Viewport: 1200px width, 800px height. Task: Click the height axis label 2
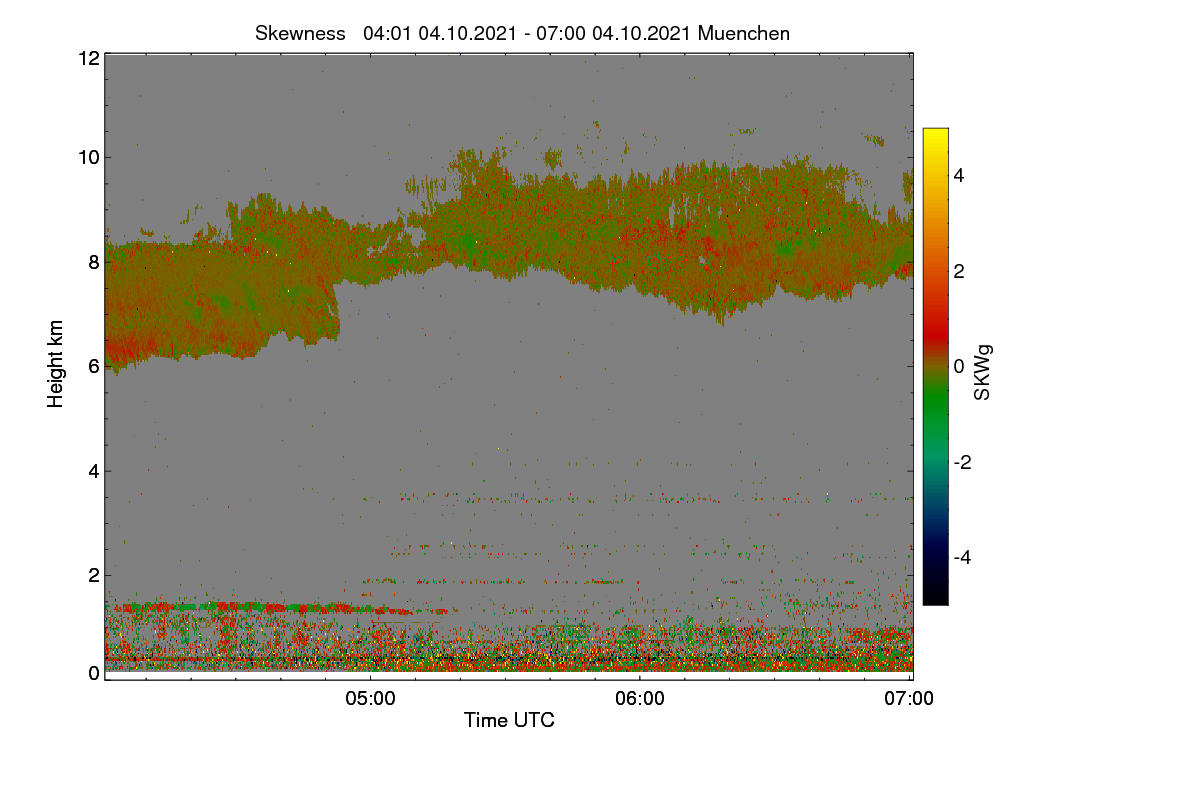coord(93,575)
